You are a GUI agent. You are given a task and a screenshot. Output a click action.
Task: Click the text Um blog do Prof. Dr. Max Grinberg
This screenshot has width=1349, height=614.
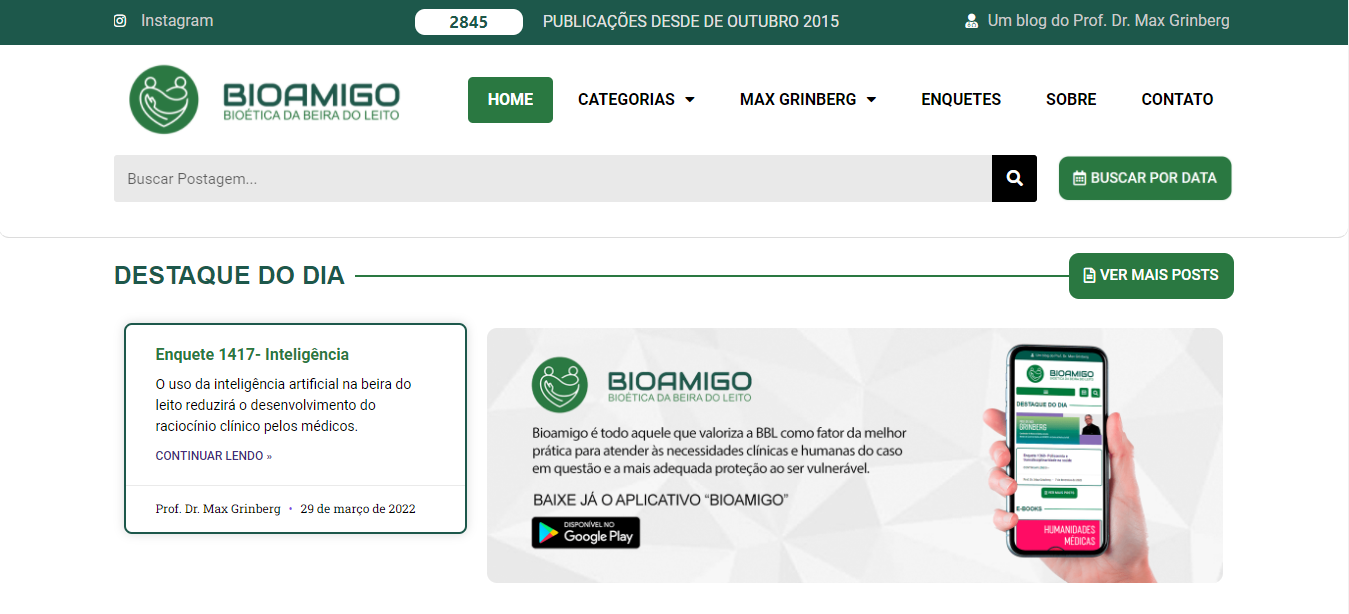pyautogui.click(x=1109, y=21)
